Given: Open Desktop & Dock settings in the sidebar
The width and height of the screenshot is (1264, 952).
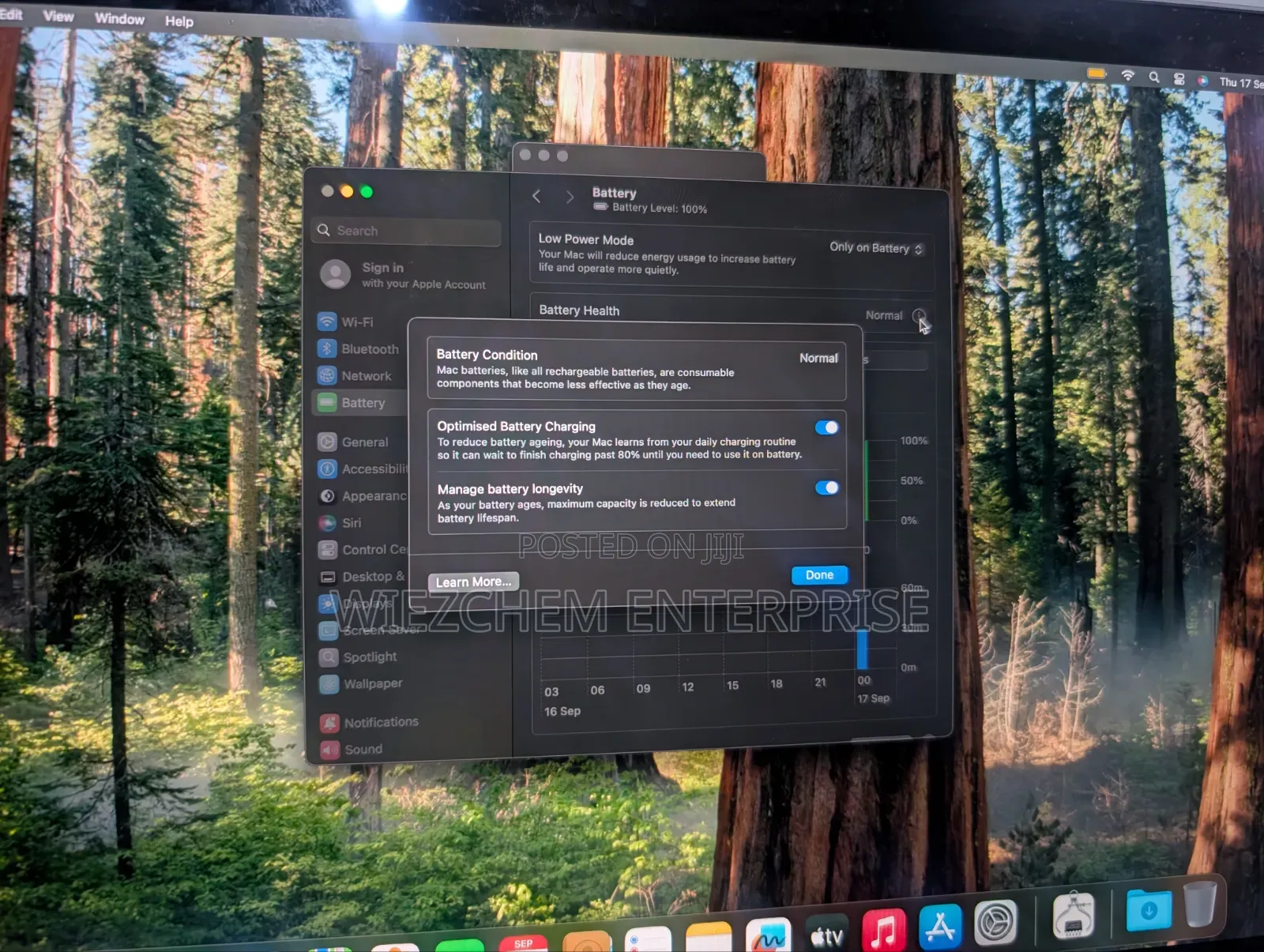Looking at the screenshot, I should (362, 576).
